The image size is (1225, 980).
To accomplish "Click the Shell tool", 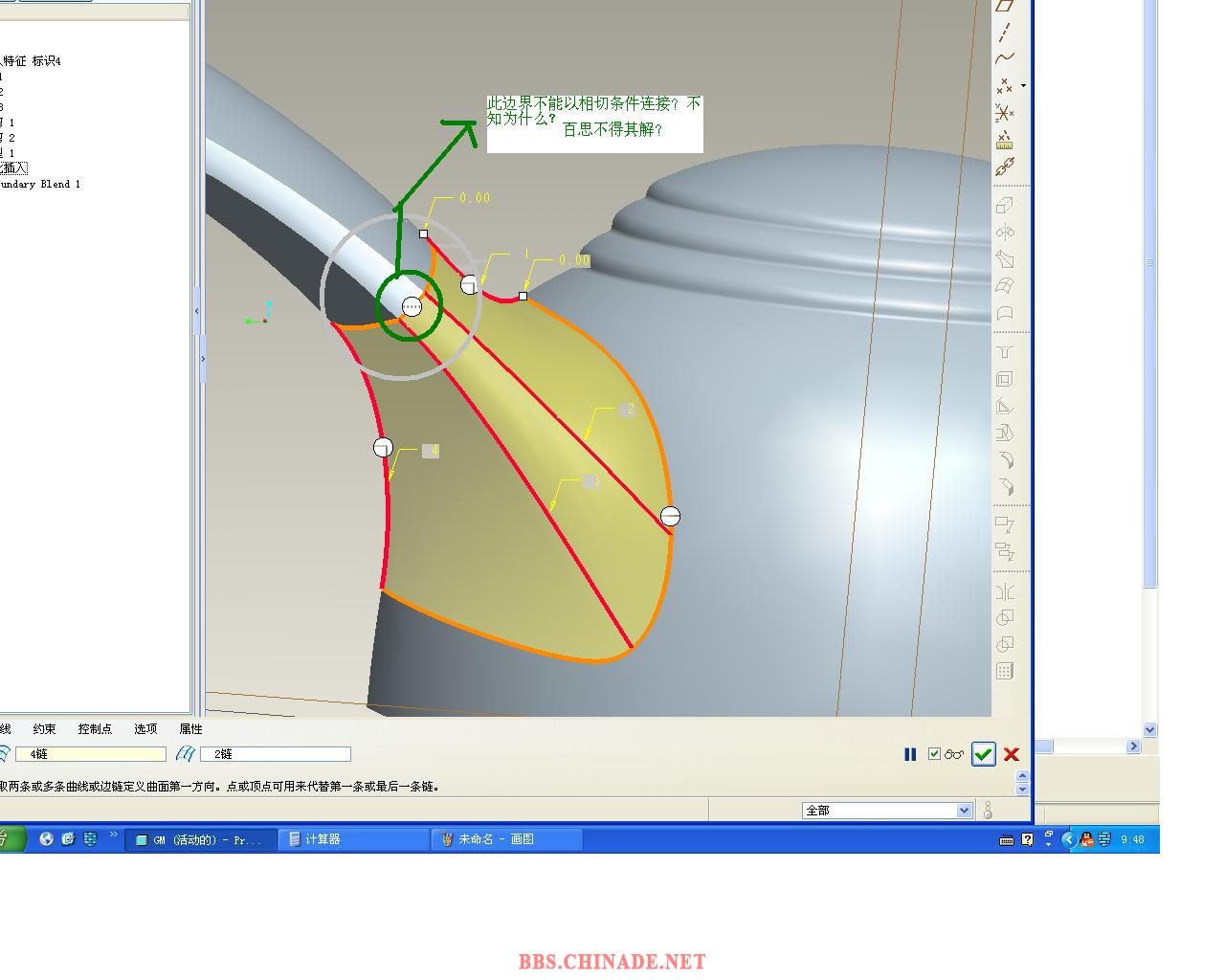I will click(1004, 379).
